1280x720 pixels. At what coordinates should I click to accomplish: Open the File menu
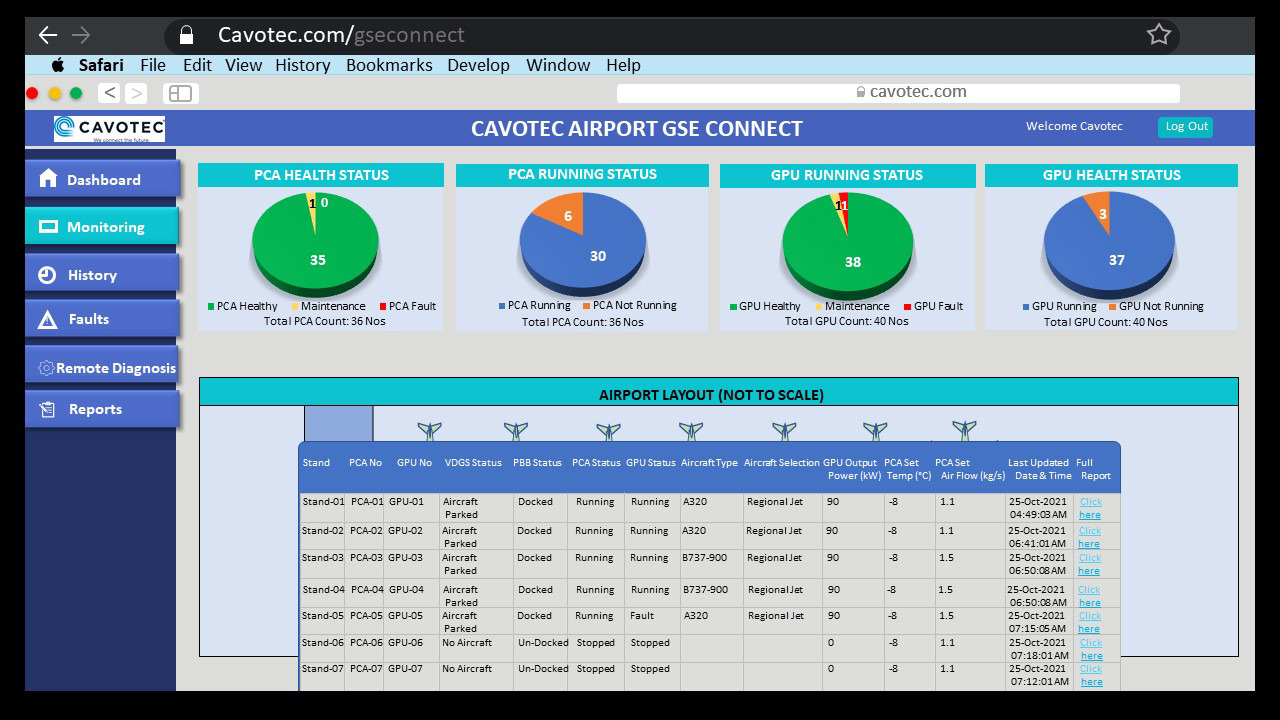click(153, 65)
